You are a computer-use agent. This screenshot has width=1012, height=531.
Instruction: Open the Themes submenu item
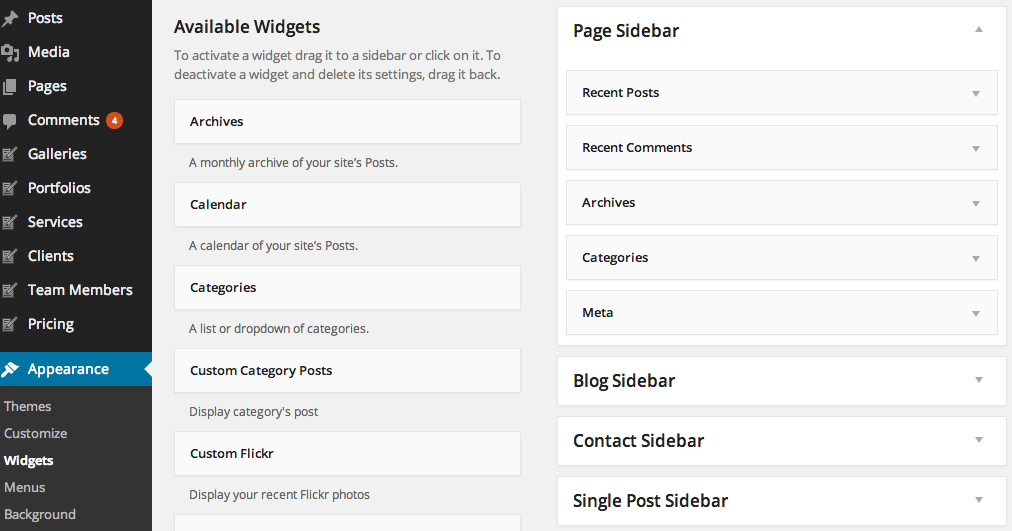tap(28, 406)
